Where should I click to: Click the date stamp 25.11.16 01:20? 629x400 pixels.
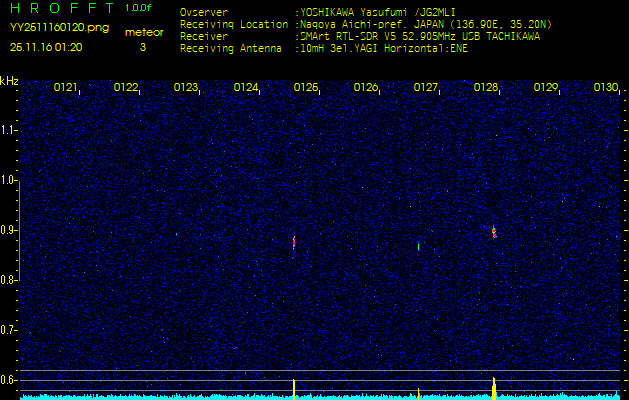[x=47, y=46]
